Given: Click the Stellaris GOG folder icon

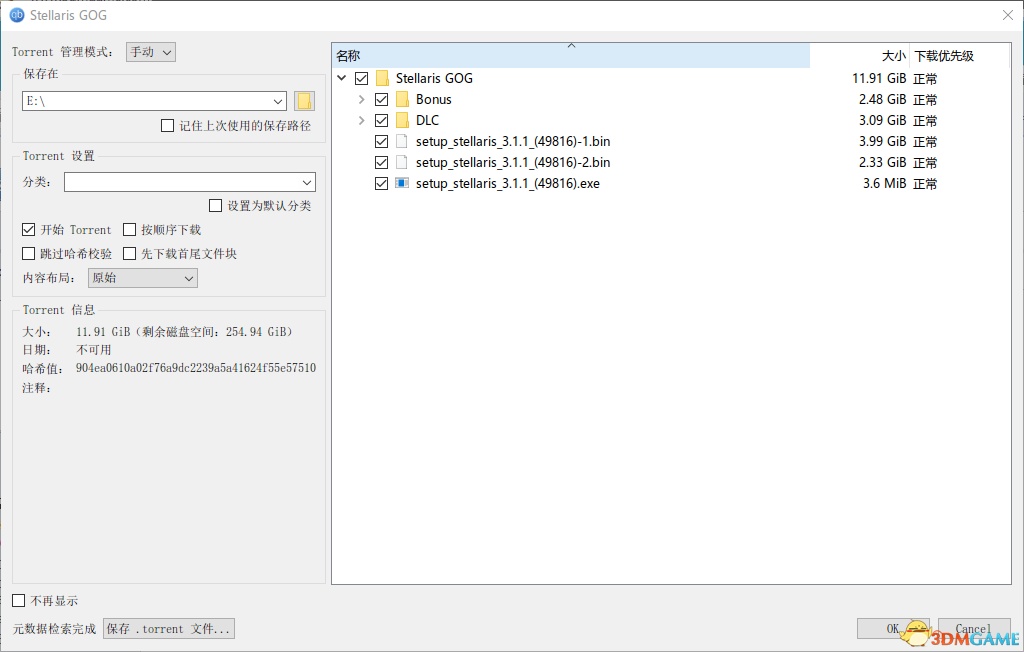Looking at the screenshot, I should click(383, 78).
